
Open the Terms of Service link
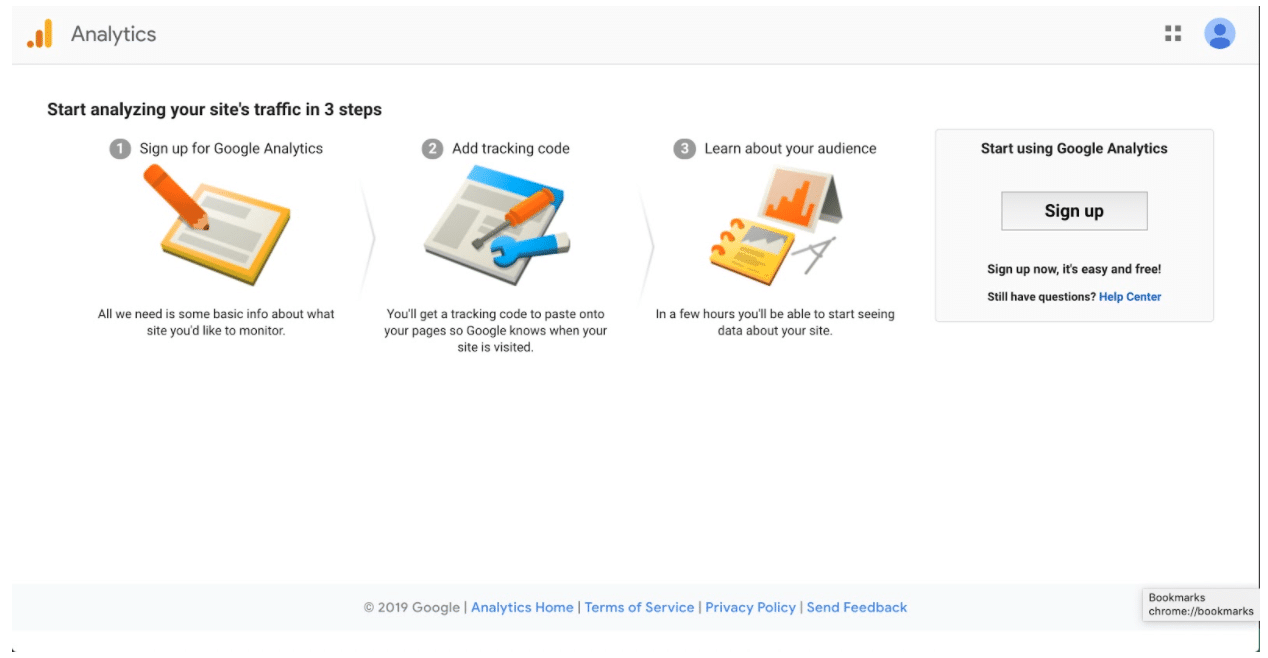click(x=639, y=607)
